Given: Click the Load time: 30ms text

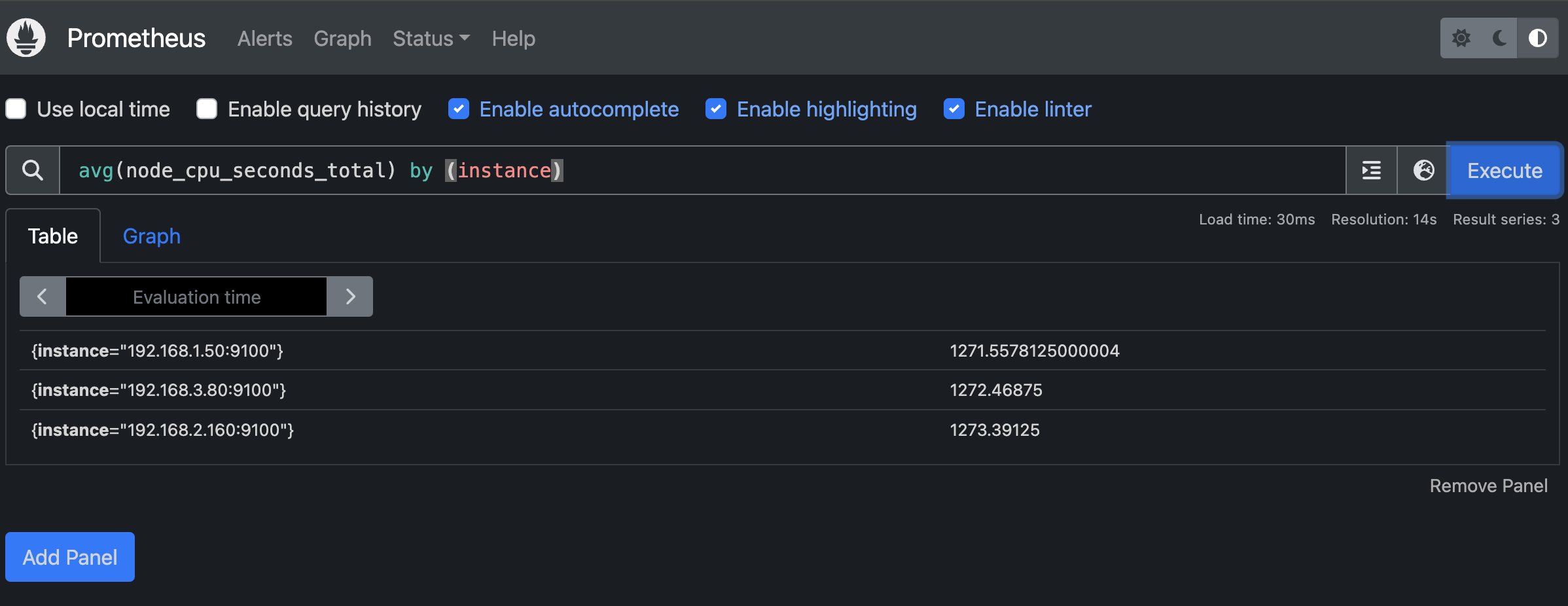Looking at the screenshot, I should 1256,219.
